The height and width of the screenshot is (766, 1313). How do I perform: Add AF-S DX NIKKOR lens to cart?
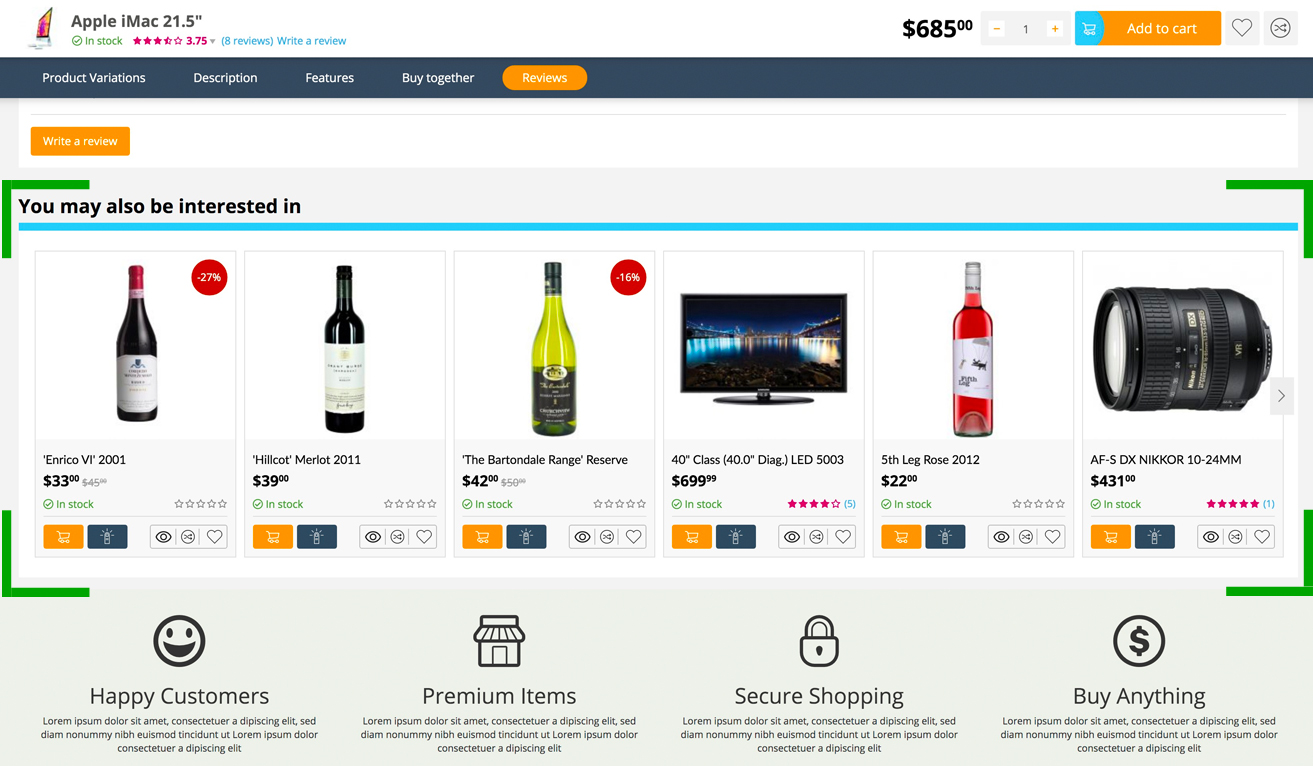[1110, 537]
